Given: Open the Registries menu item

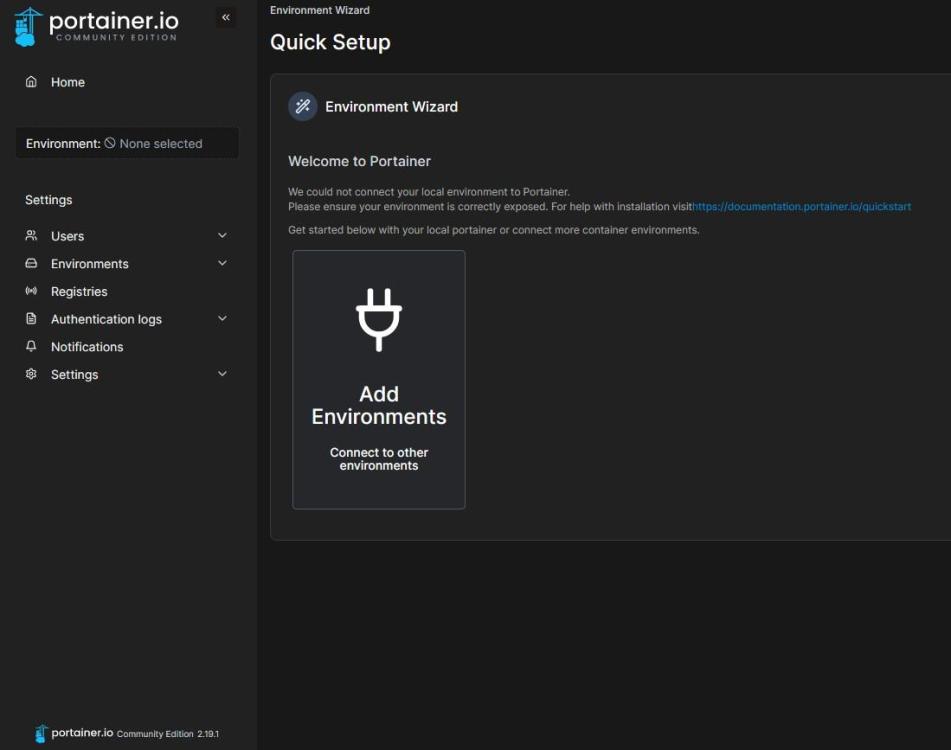Looking at the screenshot, I should pos(79,292).
